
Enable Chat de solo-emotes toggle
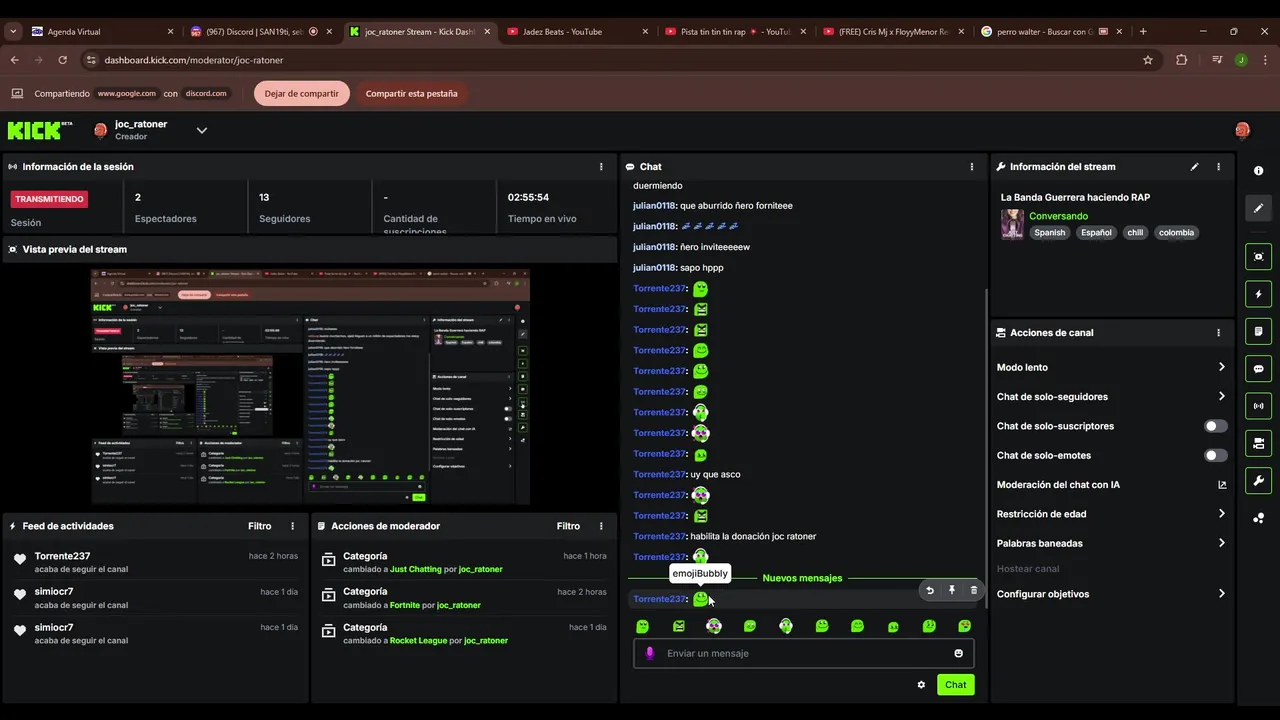[x=1215, y=455]
